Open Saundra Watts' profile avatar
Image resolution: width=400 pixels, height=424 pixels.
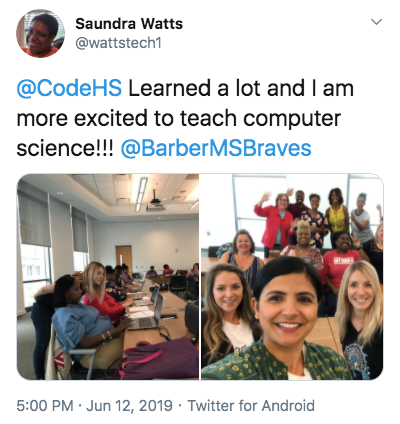[x=40, y=33]
